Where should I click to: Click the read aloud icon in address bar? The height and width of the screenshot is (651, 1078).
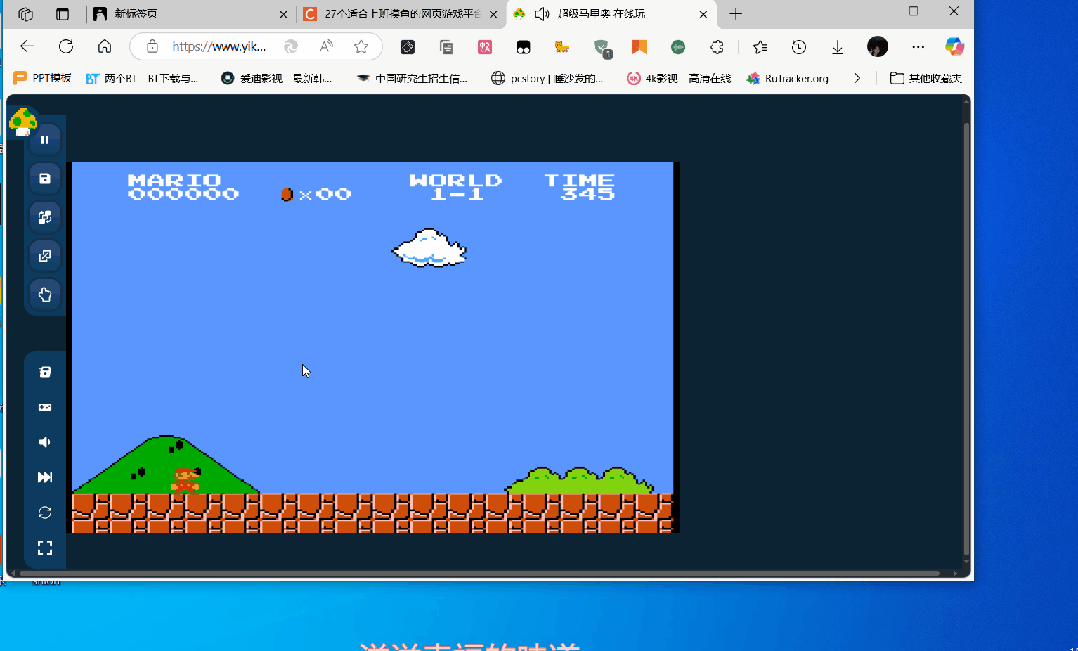[x=326, y=46]
